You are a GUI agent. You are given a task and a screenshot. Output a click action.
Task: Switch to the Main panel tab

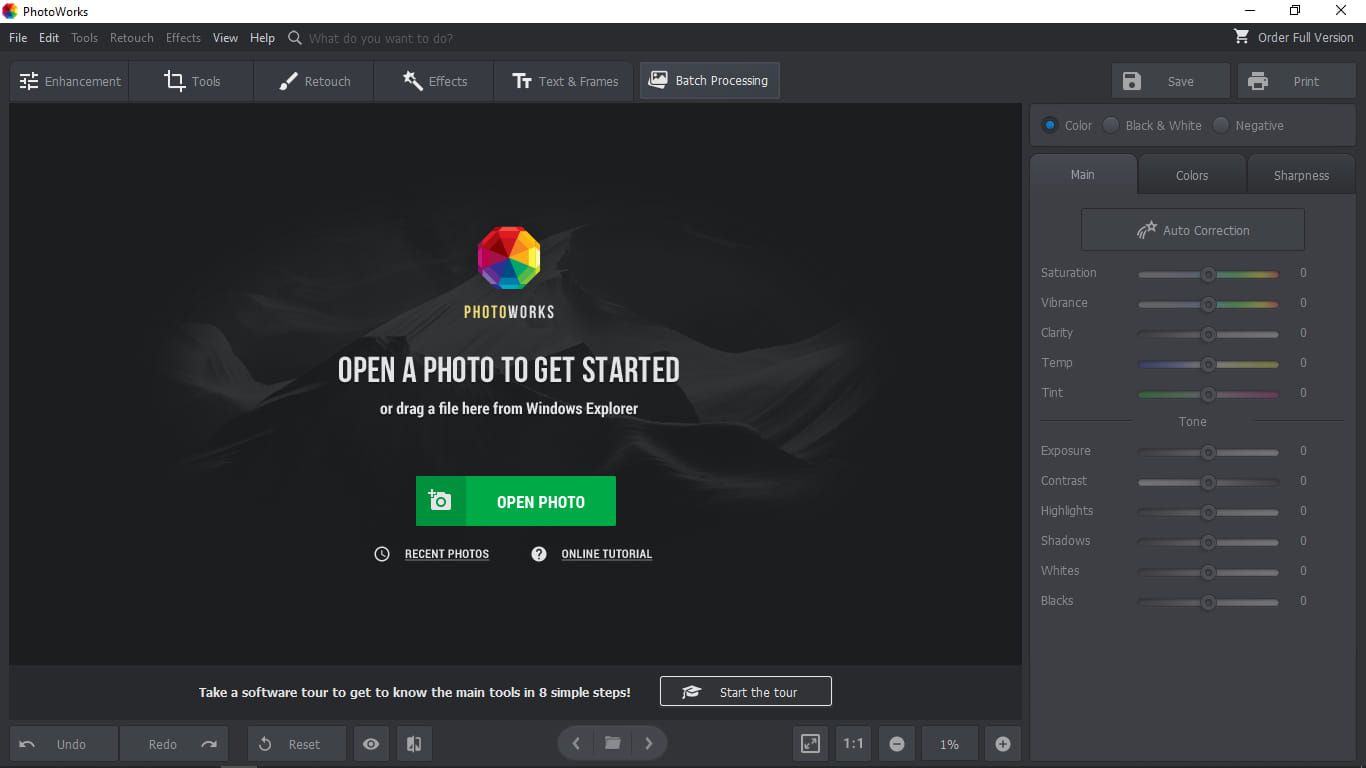[1083, 174]
